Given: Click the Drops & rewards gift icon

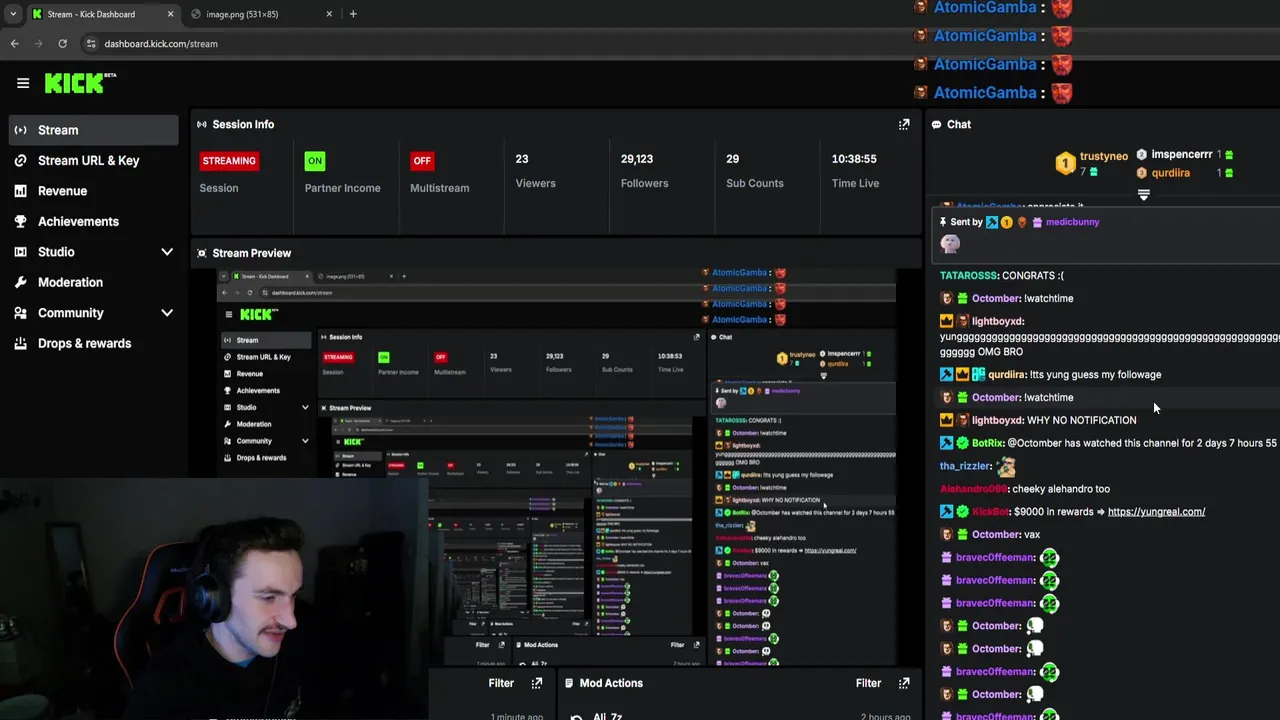Looking at the screenshot, I should tap(21, 343).
